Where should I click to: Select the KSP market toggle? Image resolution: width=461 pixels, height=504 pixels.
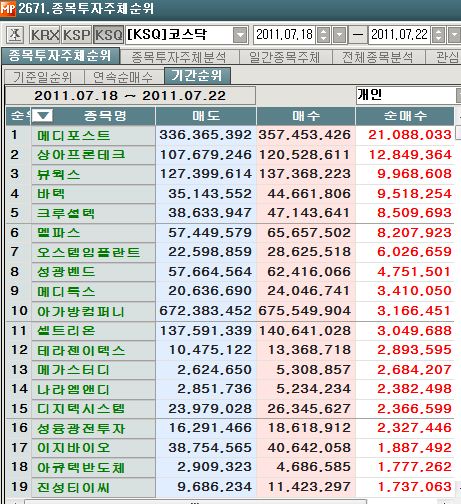(76, 35)
